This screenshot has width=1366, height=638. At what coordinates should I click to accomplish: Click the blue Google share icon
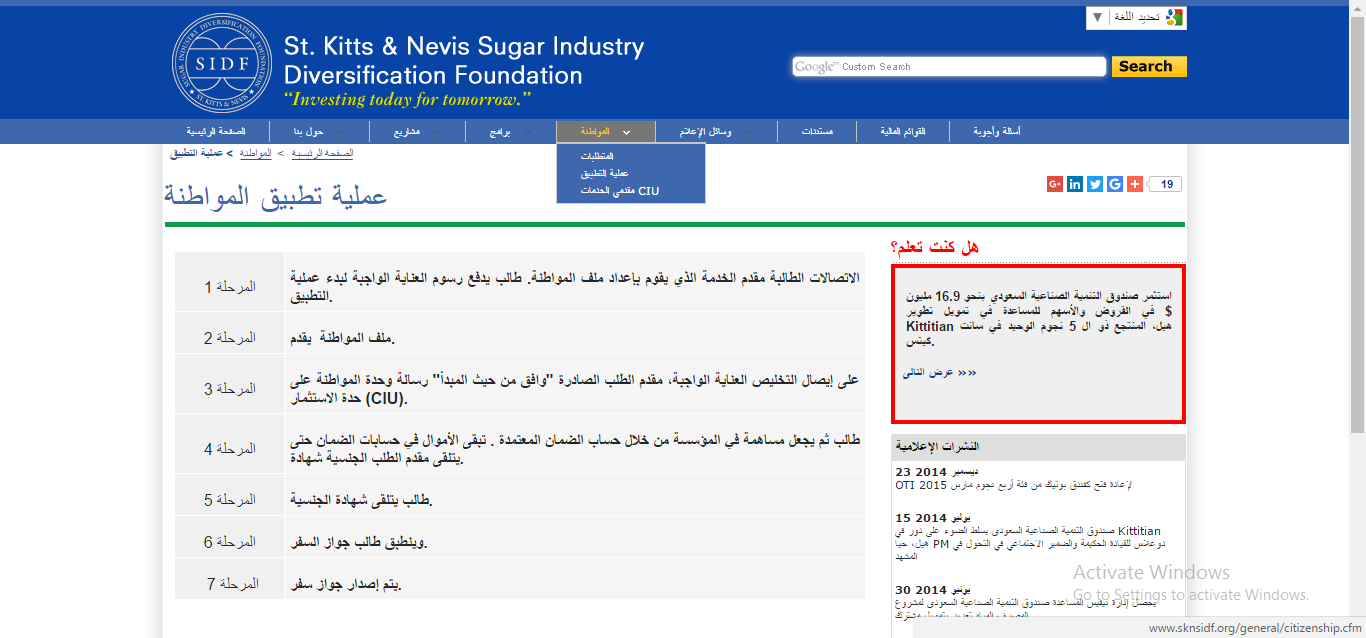(x=1115, y=184)
